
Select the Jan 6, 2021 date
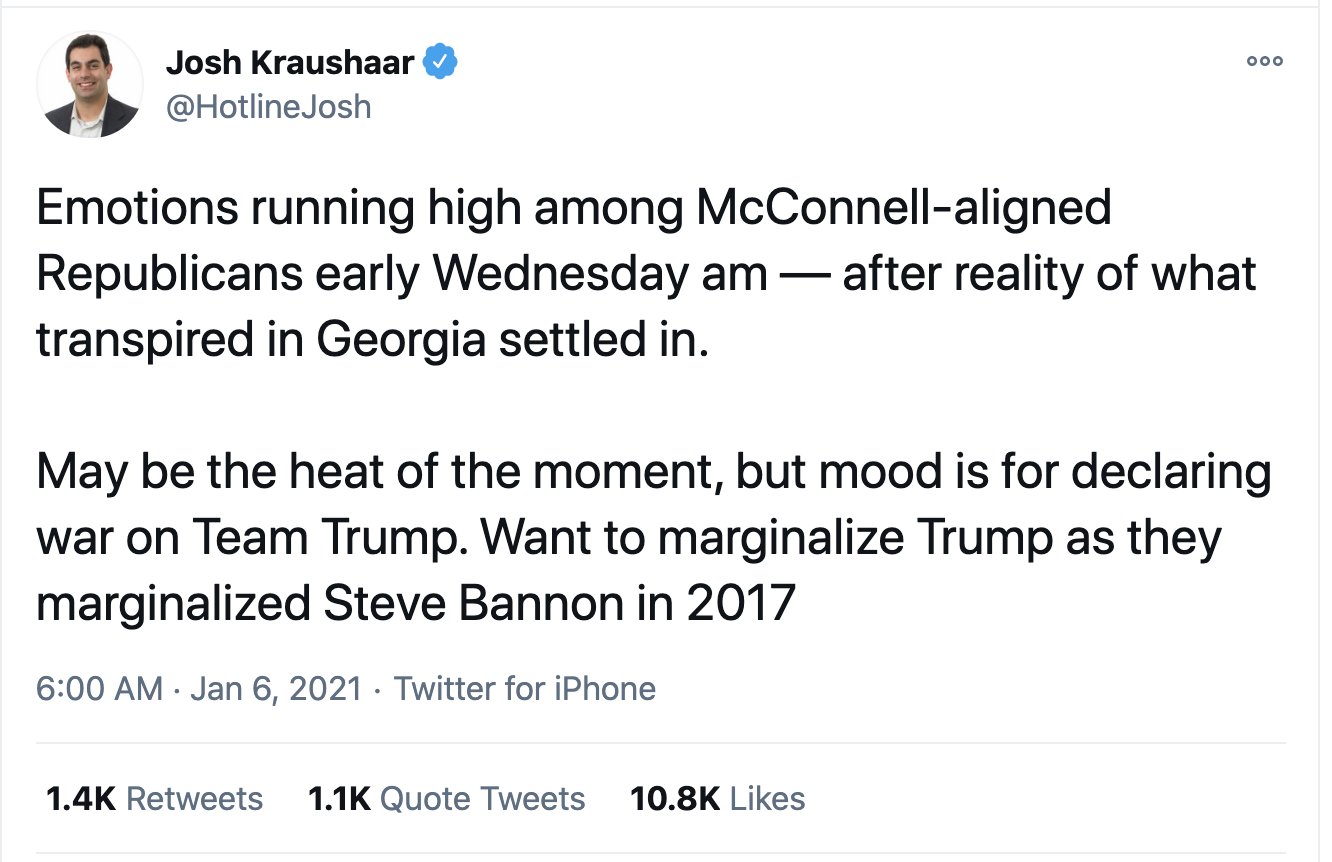click(x=274, y=689)
